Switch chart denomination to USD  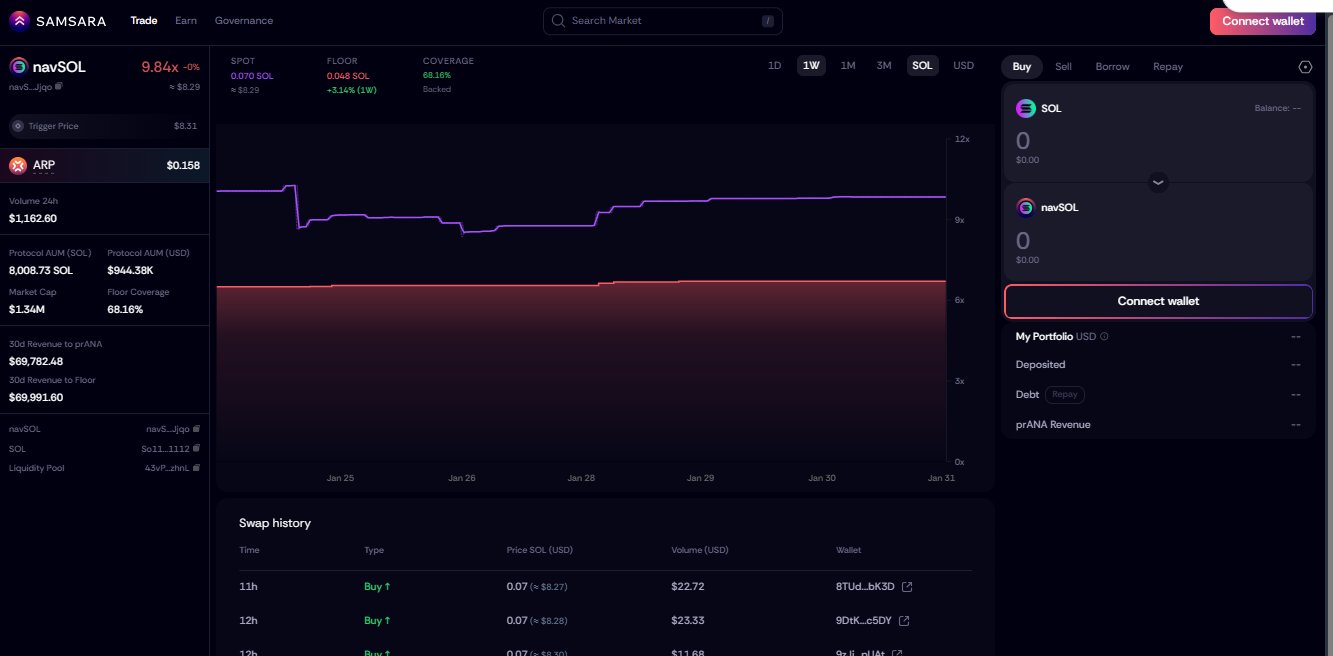pos(963,66)
